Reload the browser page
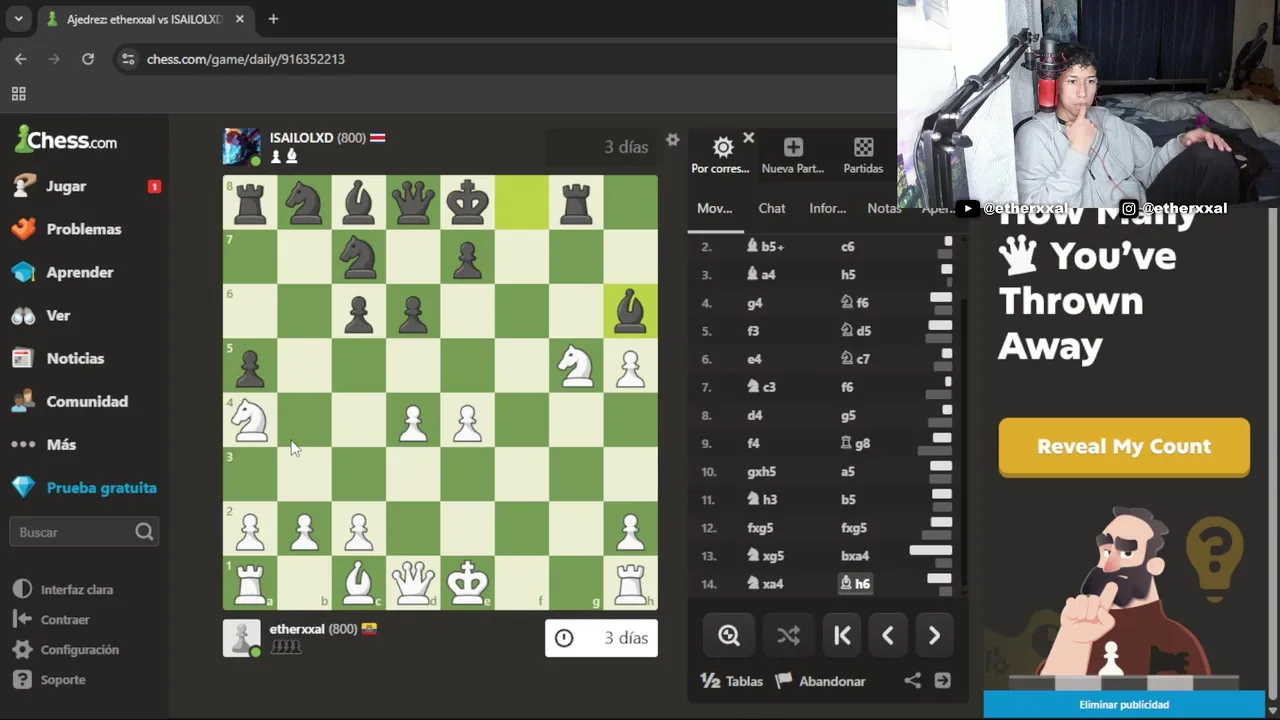The height and width of the screenshot is (720, 1280). (88, 59)
